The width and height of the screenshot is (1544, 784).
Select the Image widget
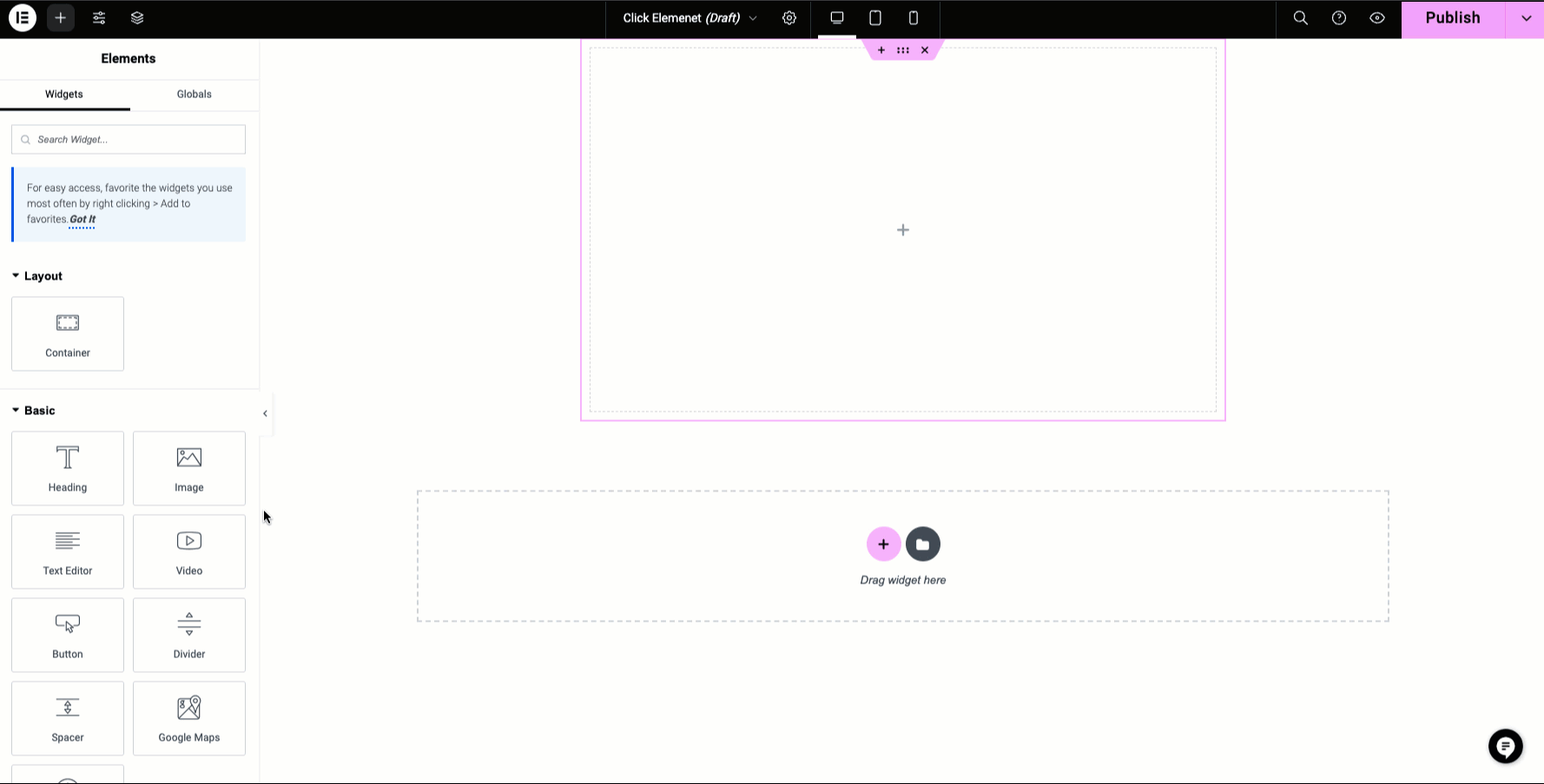[188, 468]
